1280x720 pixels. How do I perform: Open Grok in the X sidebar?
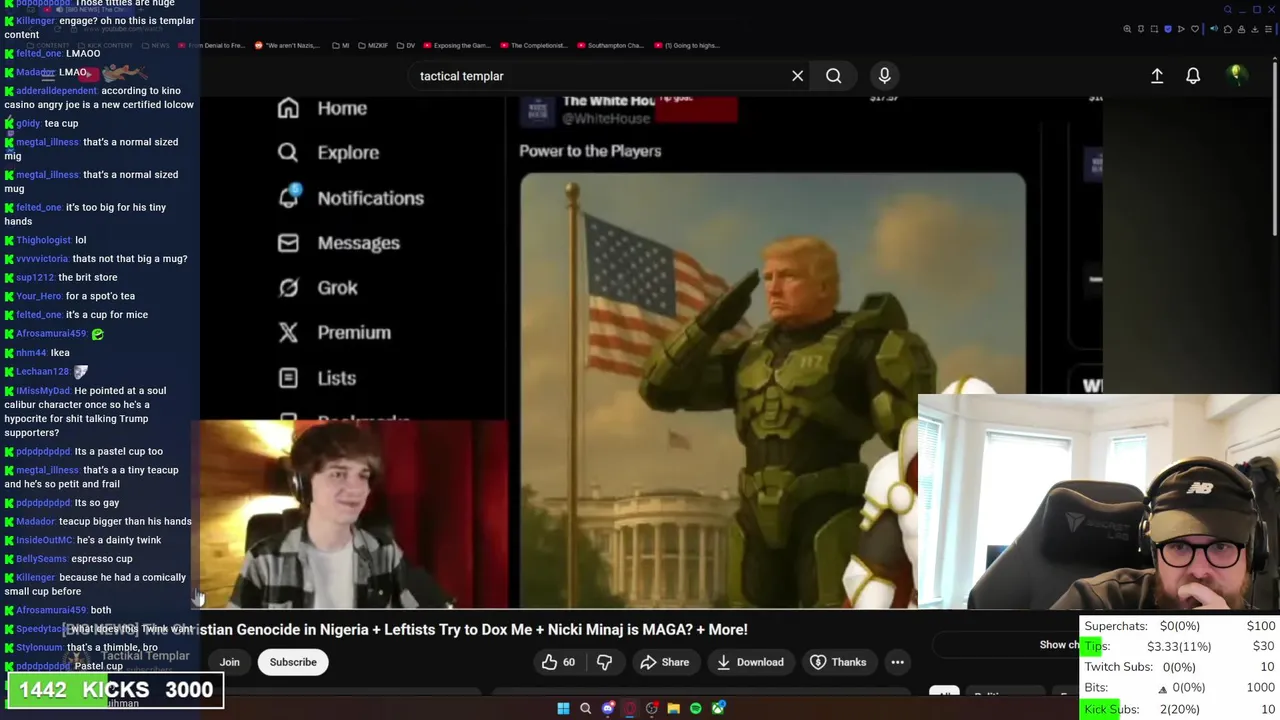(317, 288)
